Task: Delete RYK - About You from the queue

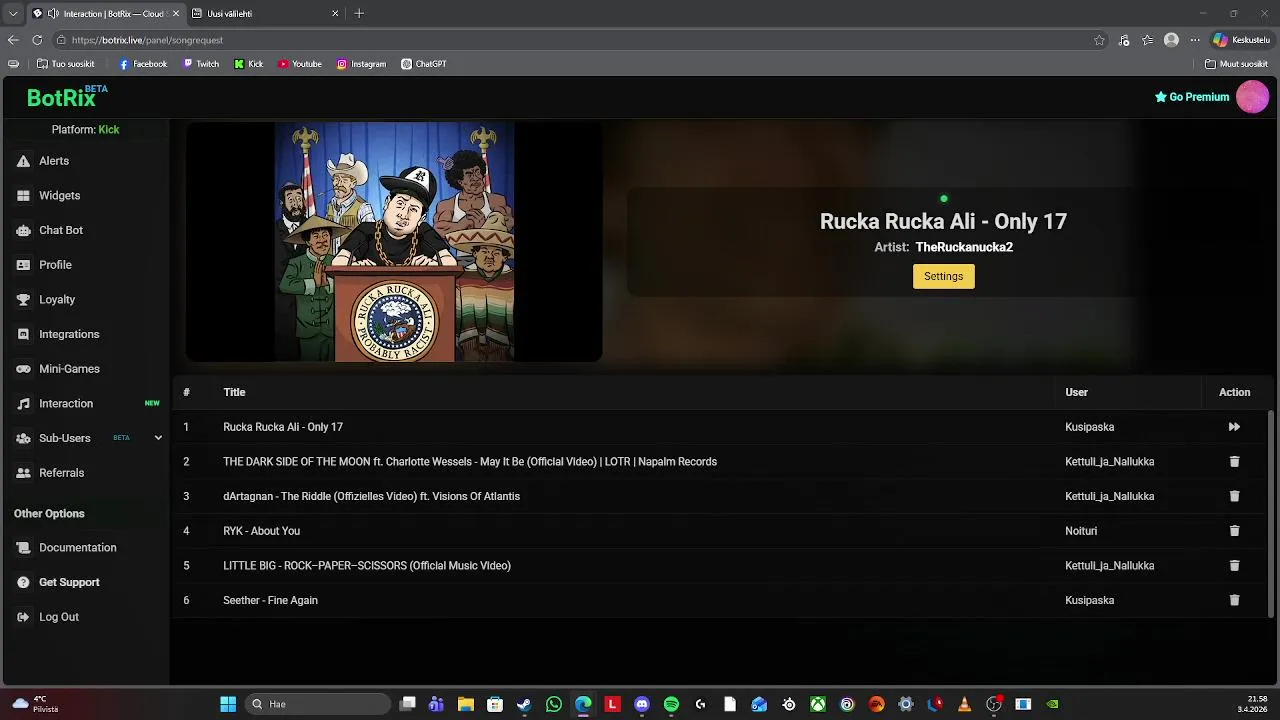Action: coord(1234,531)
